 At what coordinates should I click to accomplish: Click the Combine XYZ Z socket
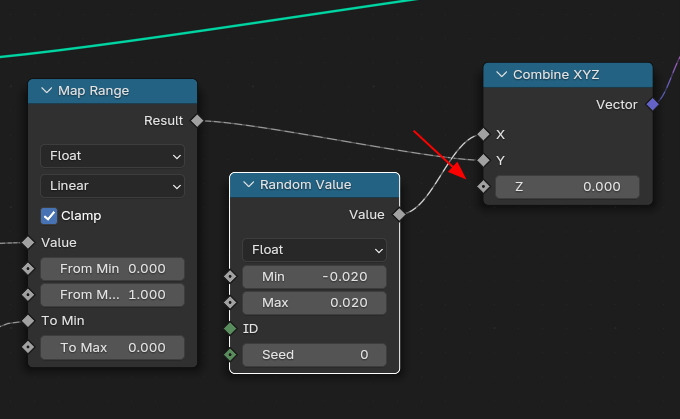point(483,187)
